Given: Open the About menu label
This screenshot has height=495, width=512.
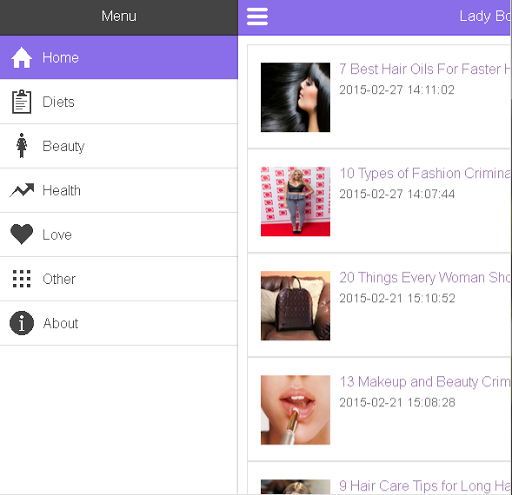Looking at the screenshot, I should pos(60,323).
